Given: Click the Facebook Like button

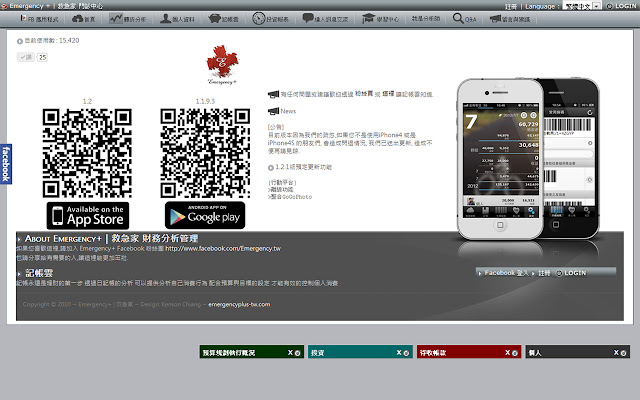Looking at the screenshot, I should click(x=25, y=57).
